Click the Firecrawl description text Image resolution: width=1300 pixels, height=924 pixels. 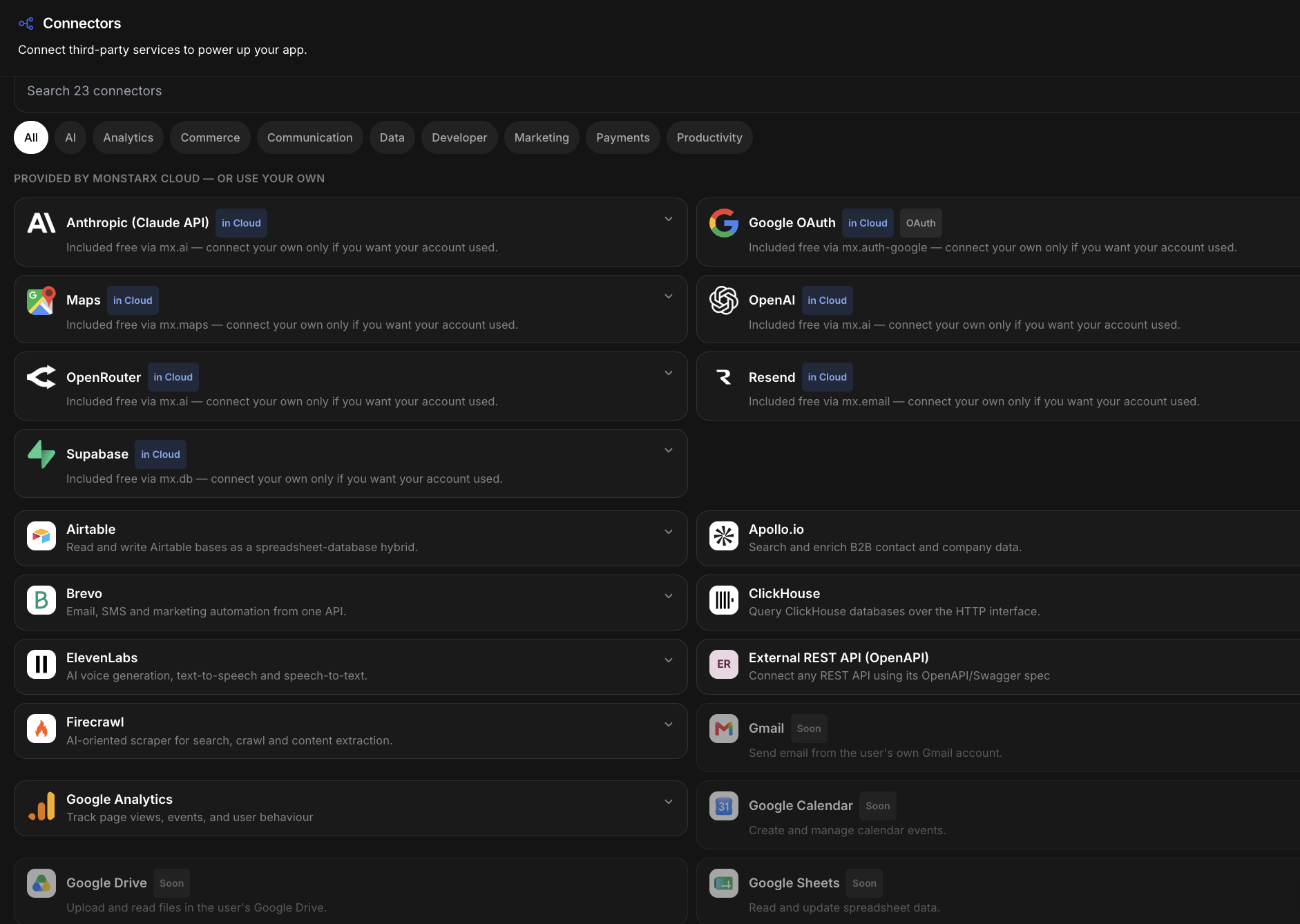click(x=229, y=740)
